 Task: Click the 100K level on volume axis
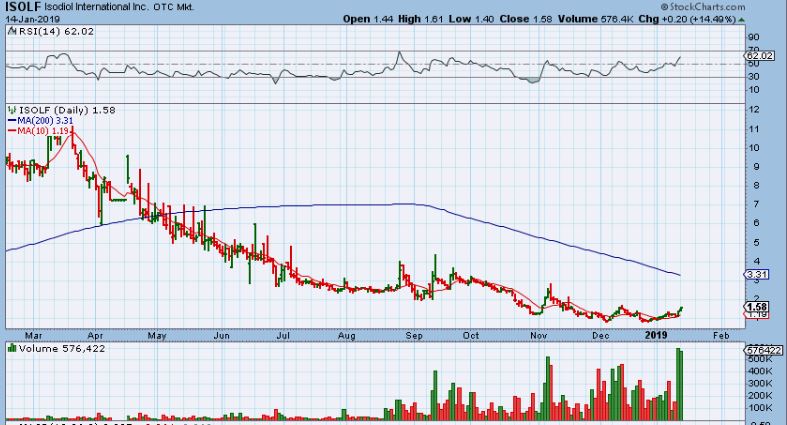[x=760, y=407]
